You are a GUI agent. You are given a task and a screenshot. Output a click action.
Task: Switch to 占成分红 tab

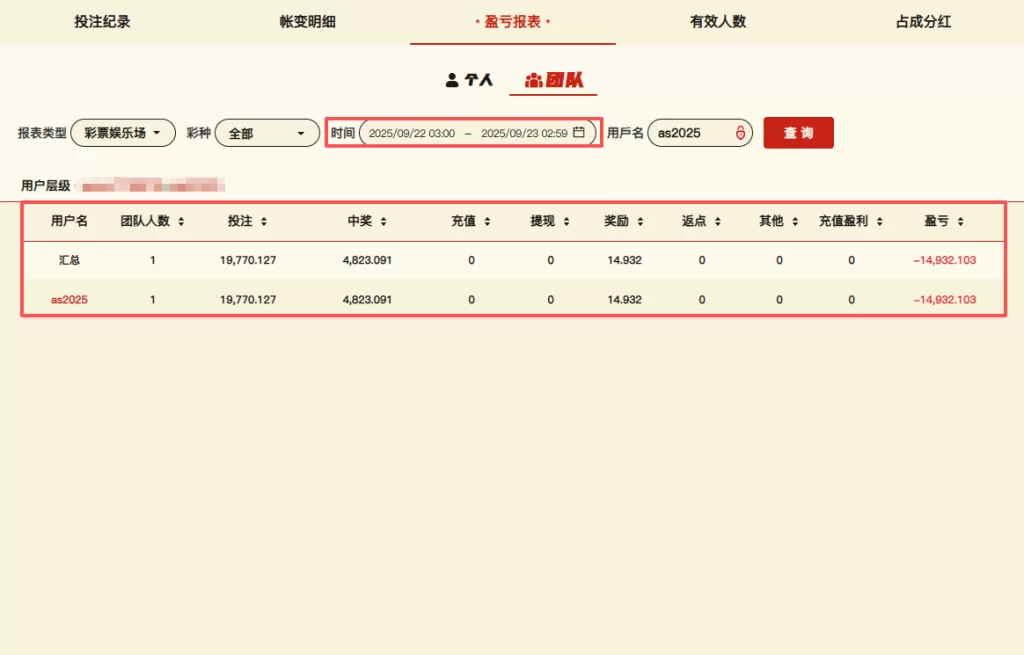(922, 22)
